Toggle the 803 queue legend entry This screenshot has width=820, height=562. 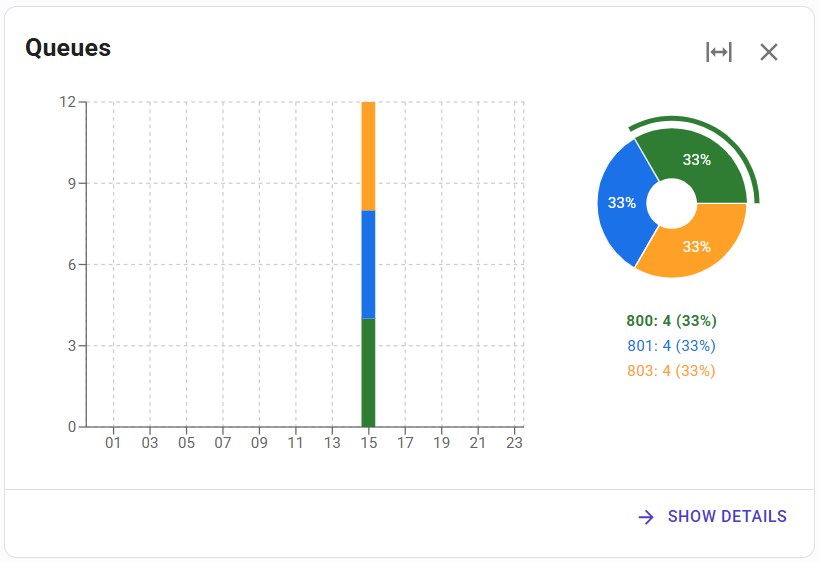(671, 371)
